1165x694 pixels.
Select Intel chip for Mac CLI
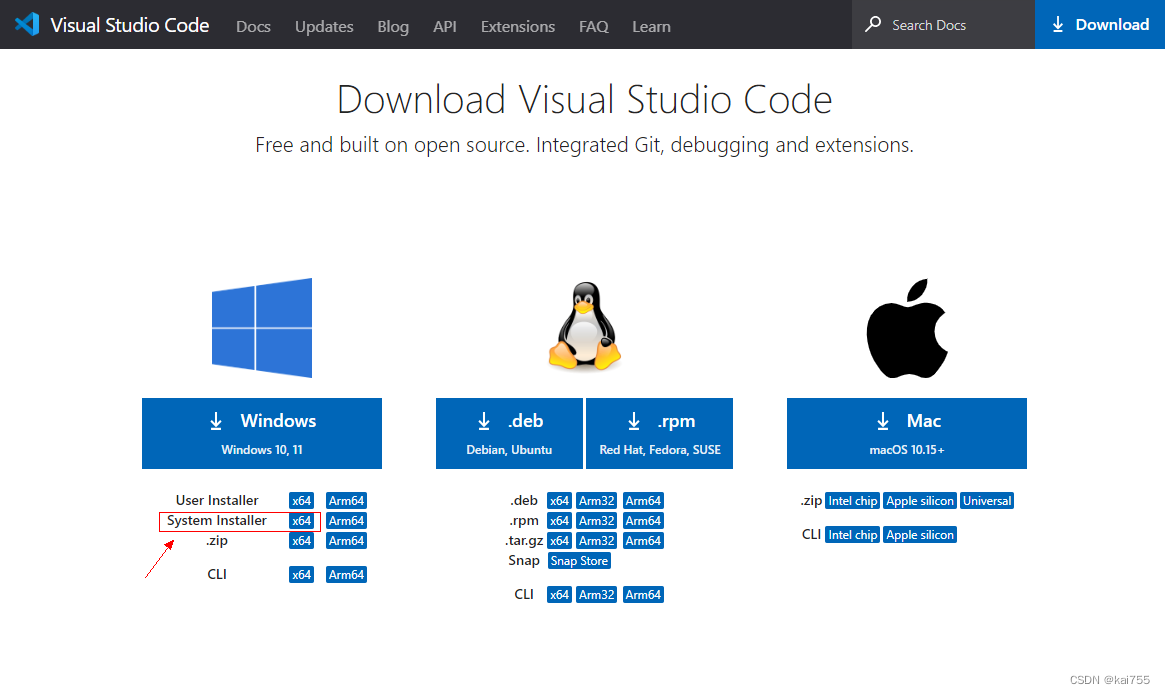pyautogui.click(x=853, y=535)
